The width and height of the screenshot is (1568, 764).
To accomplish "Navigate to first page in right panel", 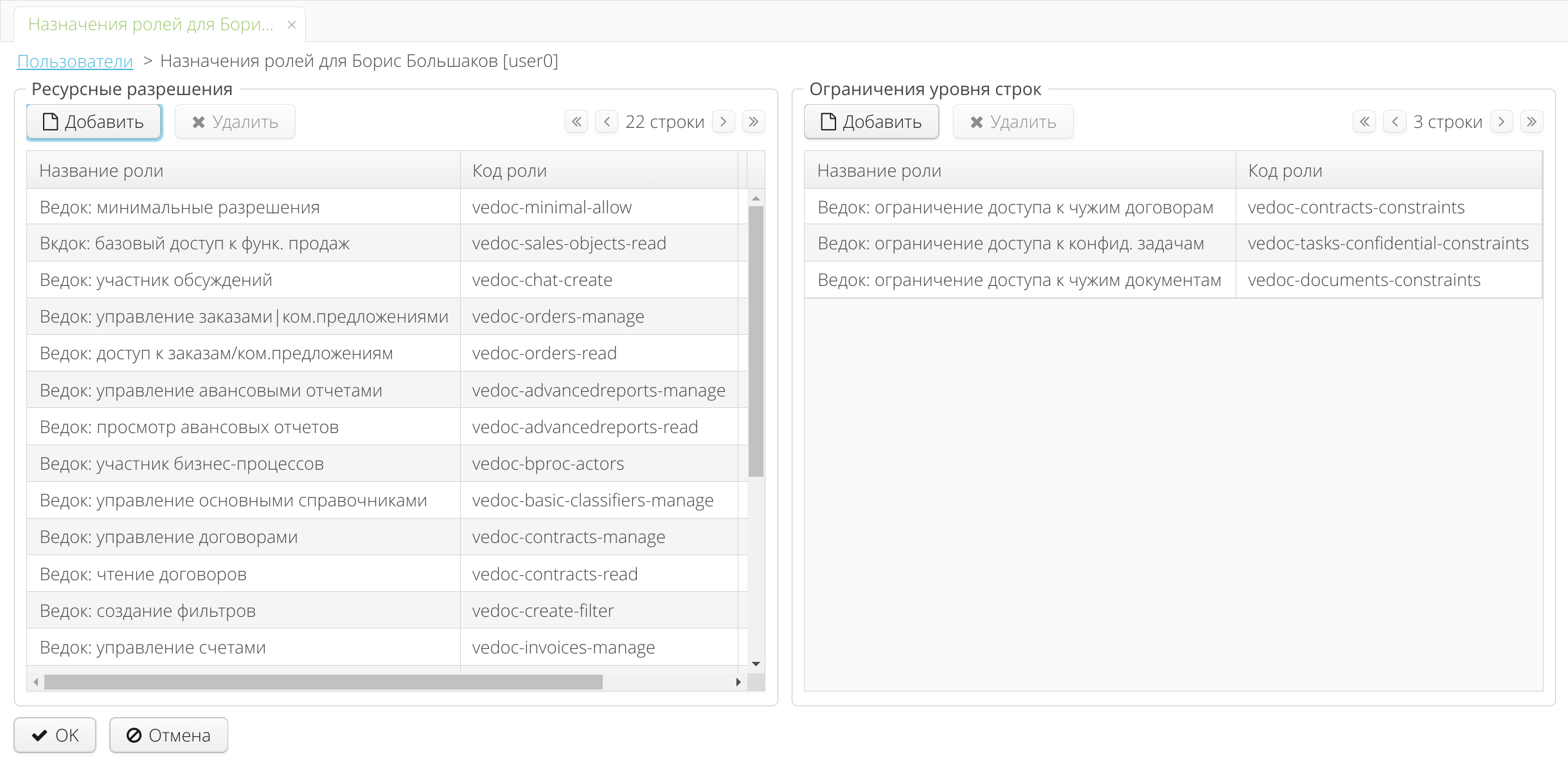I will tap(1362, 122).
